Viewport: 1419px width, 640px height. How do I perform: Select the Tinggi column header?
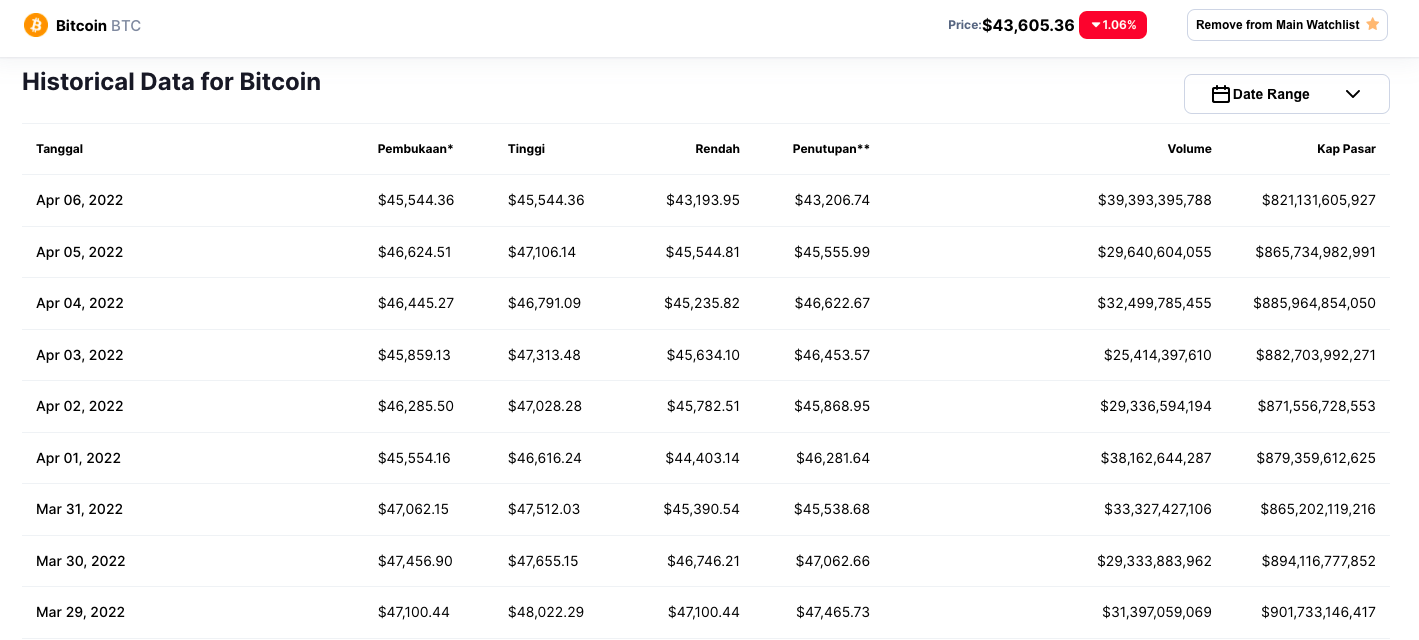(x=526, y=149)
